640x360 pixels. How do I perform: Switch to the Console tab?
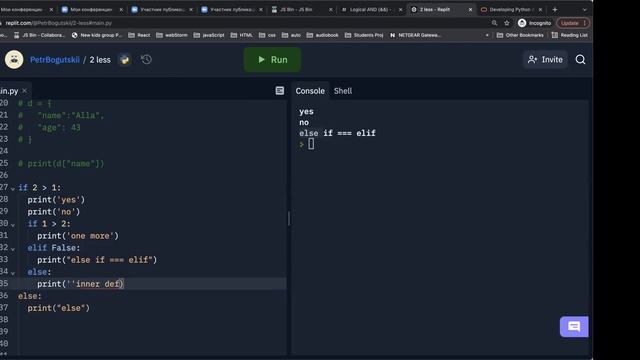point(310,91)
